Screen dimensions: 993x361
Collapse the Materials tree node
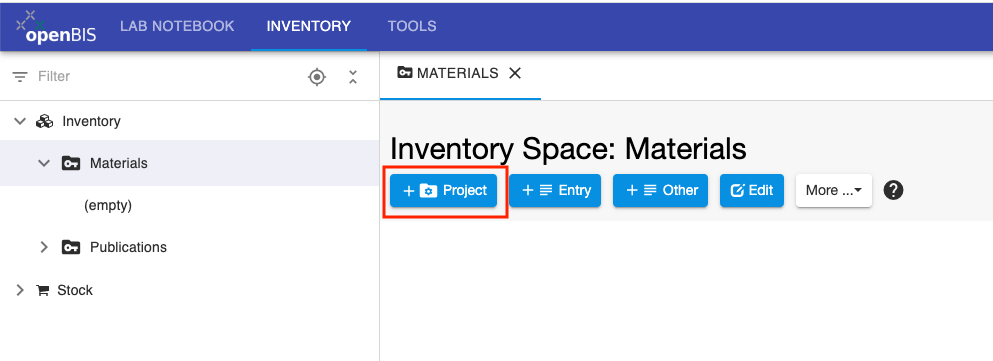tap(44, 163)
